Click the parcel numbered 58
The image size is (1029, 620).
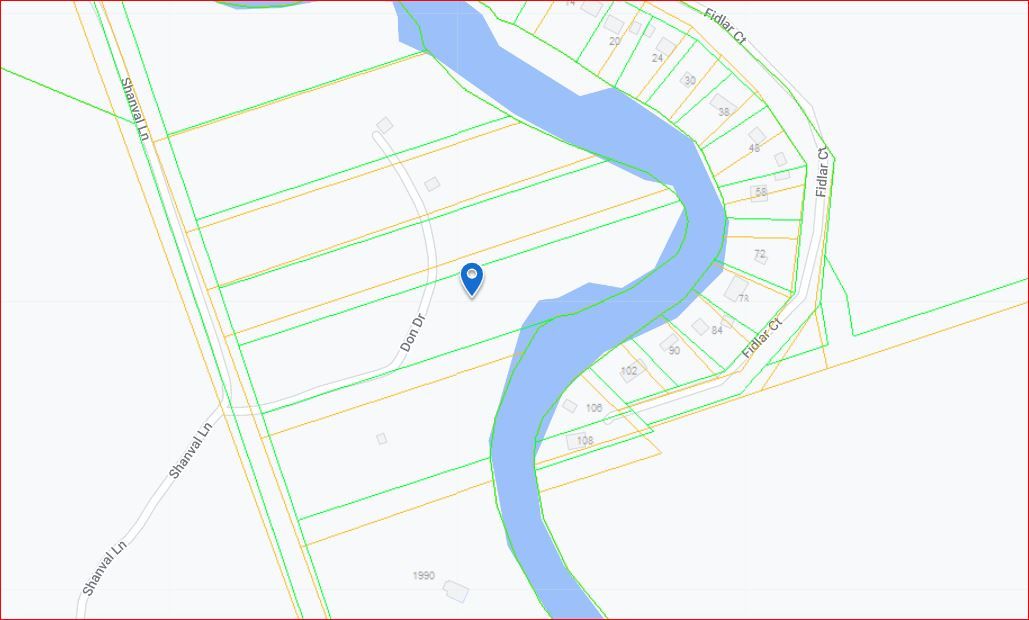[x=761, y=192]
